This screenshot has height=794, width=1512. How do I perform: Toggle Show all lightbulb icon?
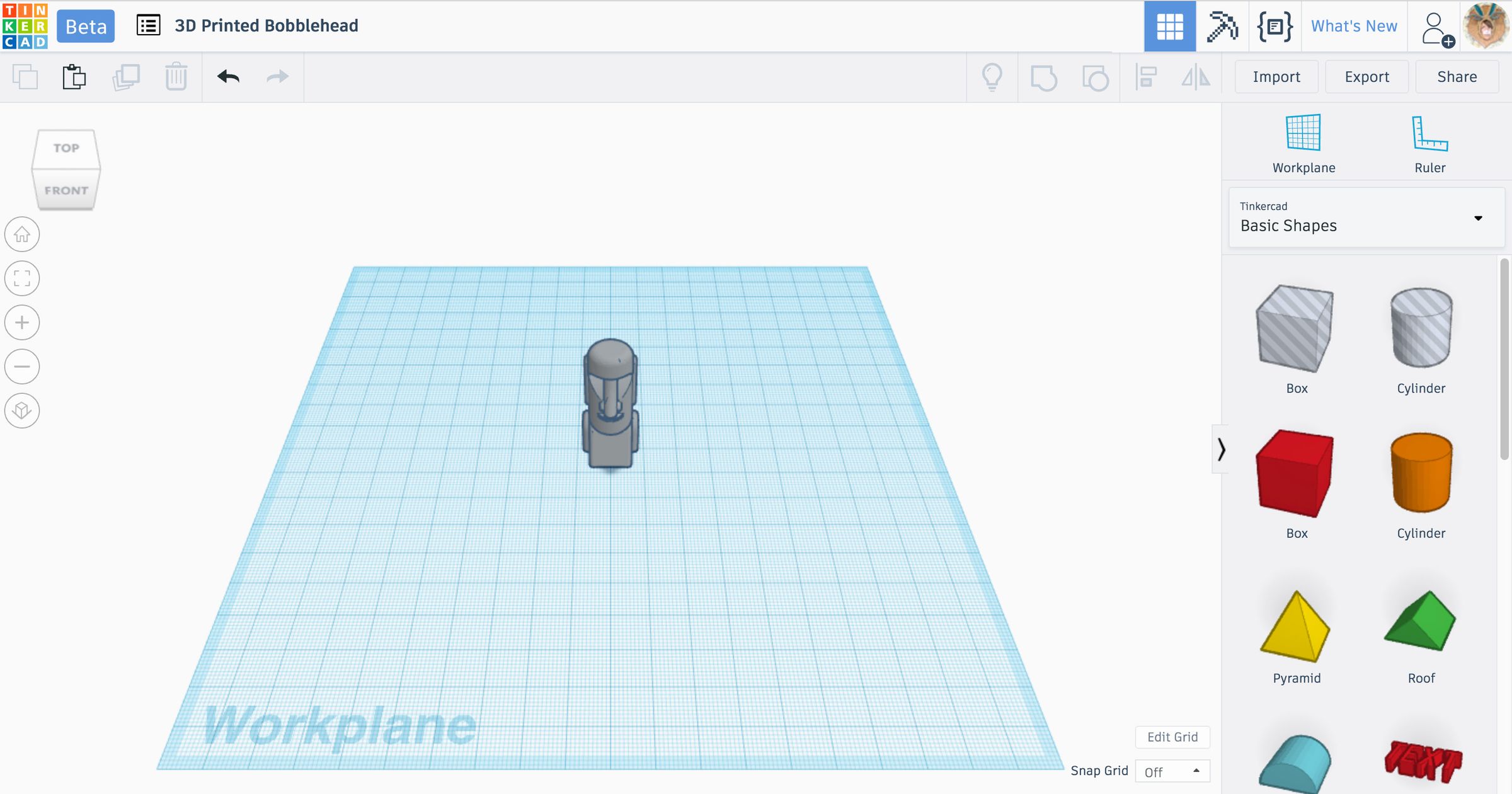[992, 77]
